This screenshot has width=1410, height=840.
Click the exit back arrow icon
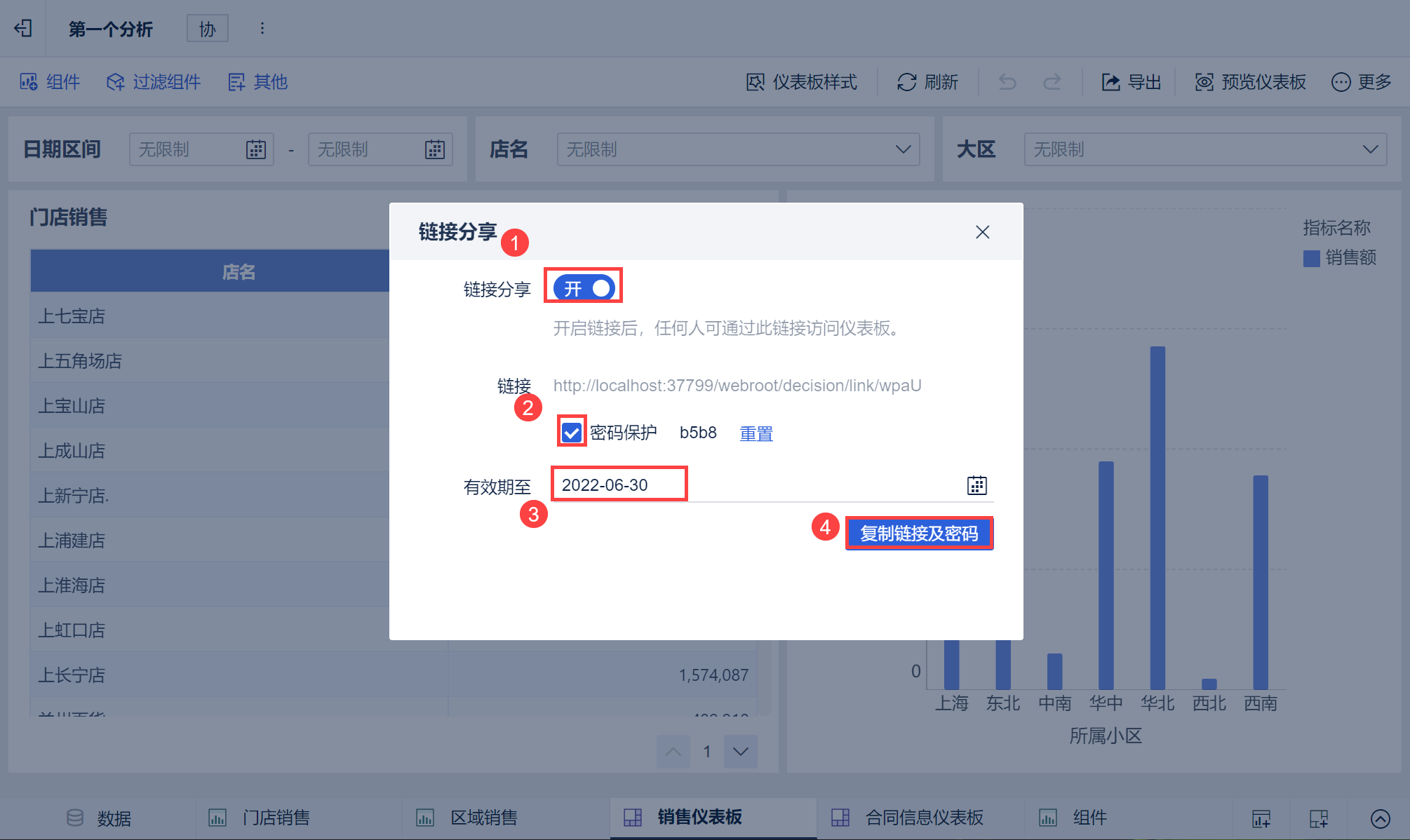pyautogui.click(x=23, y=29)
